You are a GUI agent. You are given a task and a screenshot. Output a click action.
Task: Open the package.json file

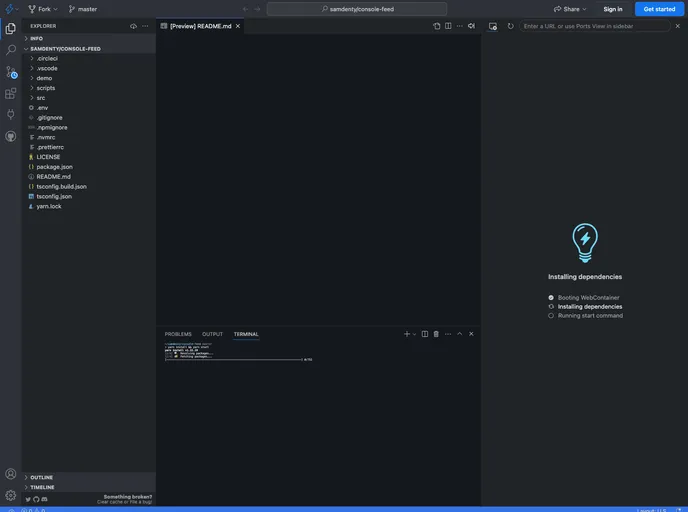(x=89, y=167)
